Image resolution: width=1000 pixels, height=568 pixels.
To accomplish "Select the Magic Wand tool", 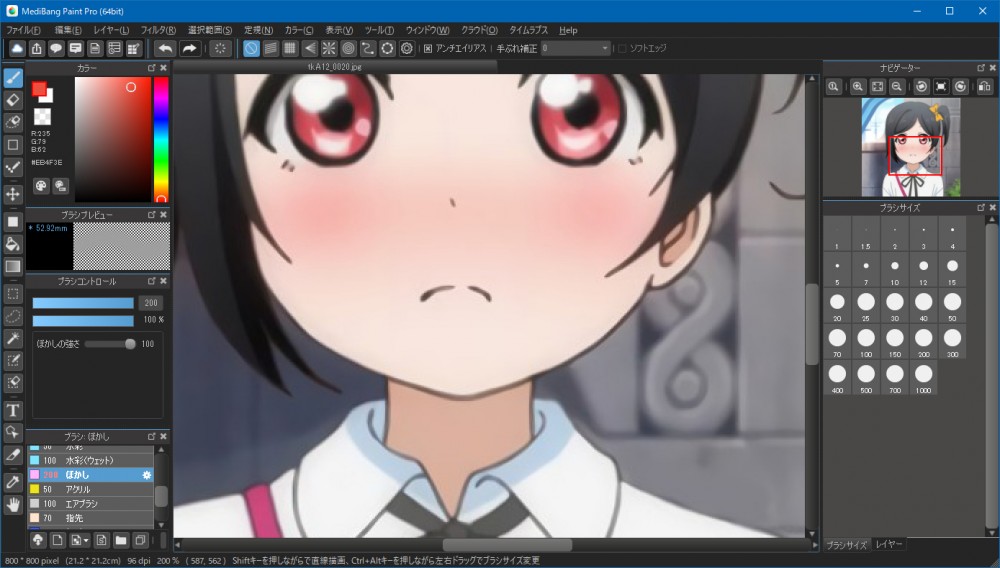I will [x=13, y=339].
